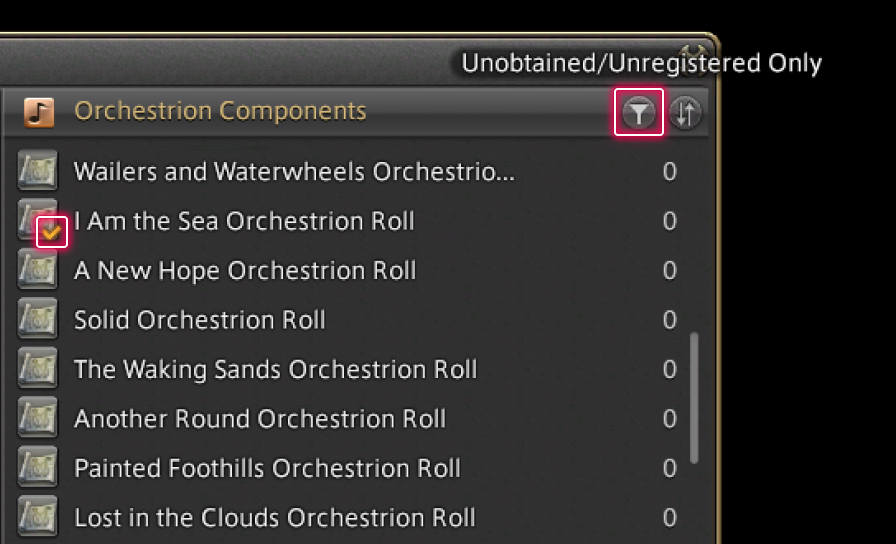Click the Orchestrion Components music note icon

point(39,111)
